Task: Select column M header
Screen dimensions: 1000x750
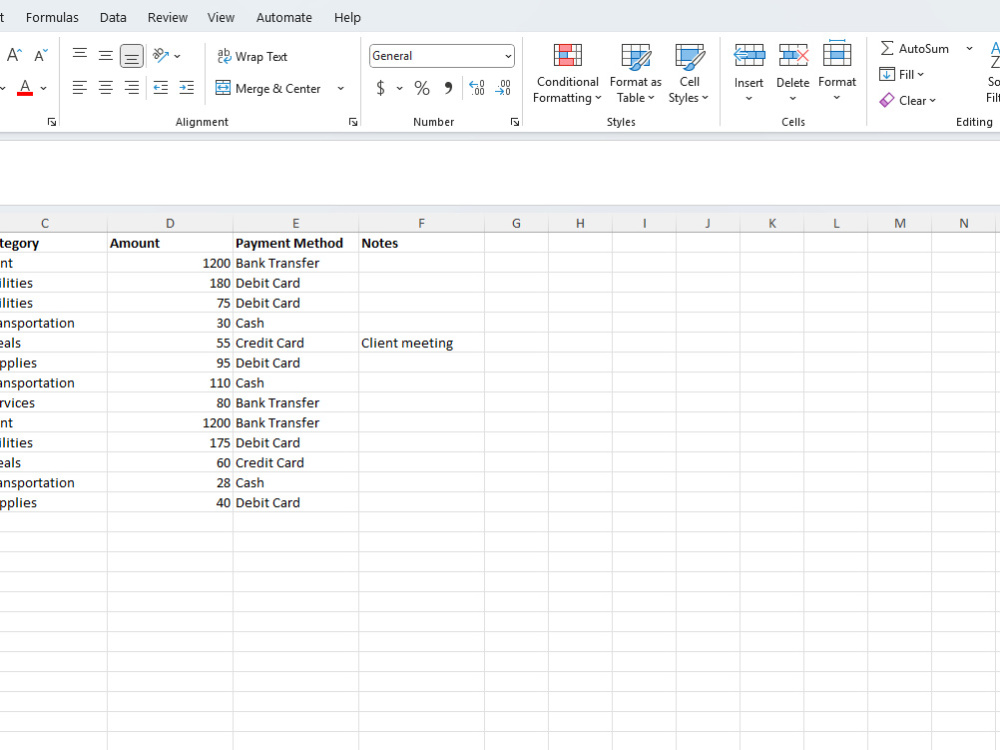Action: point(900,223)
